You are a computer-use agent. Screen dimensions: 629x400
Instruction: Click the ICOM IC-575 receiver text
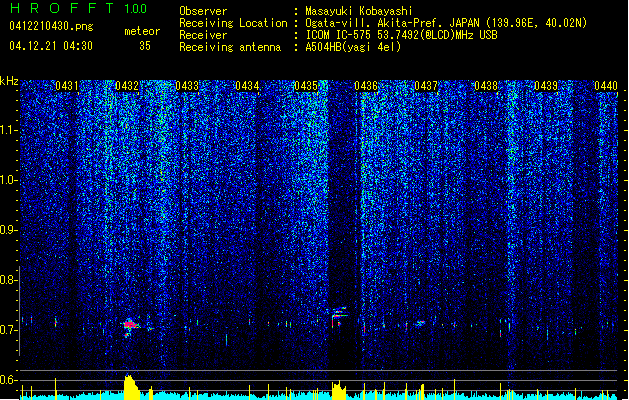coord(401,35)
